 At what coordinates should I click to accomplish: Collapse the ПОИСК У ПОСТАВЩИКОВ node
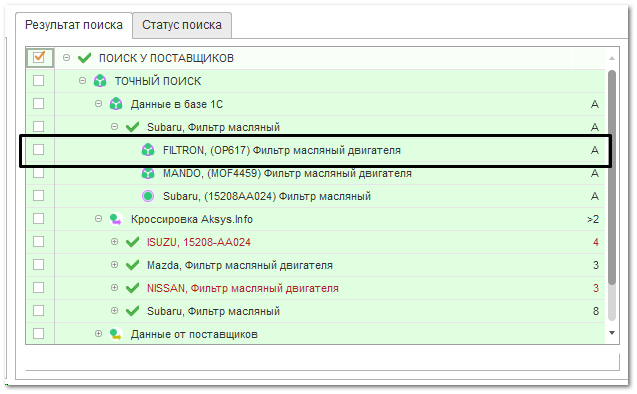[x=67, y=58]
